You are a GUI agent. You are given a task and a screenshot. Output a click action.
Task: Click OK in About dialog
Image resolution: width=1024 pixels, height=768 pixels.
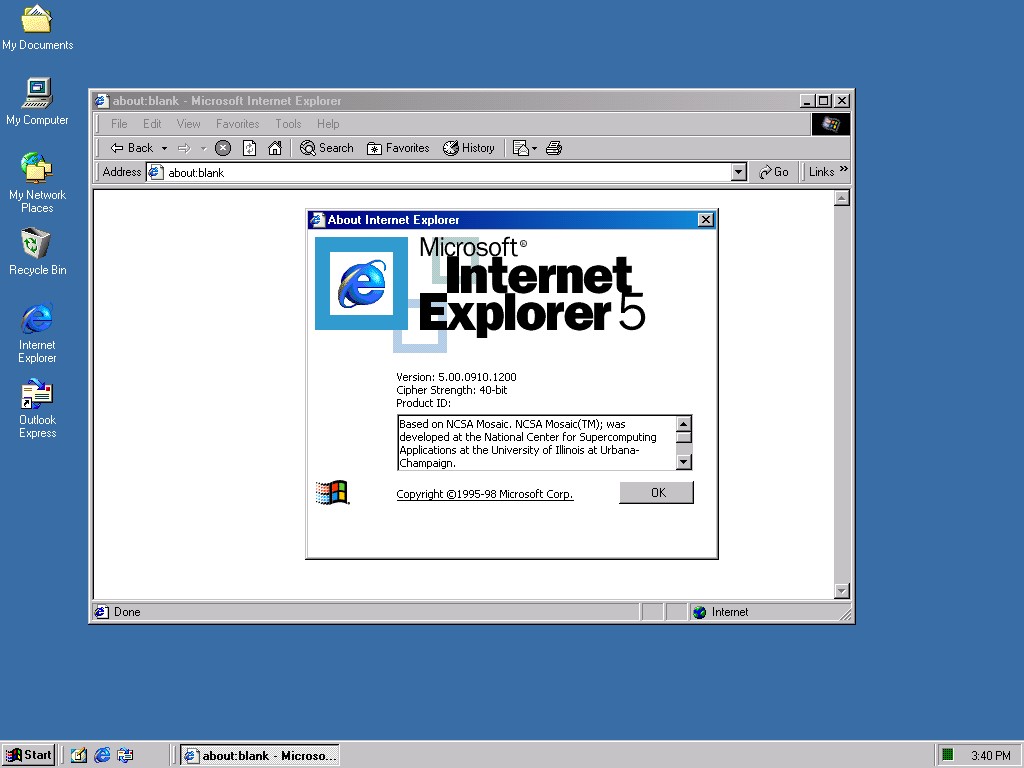(656, 492)
